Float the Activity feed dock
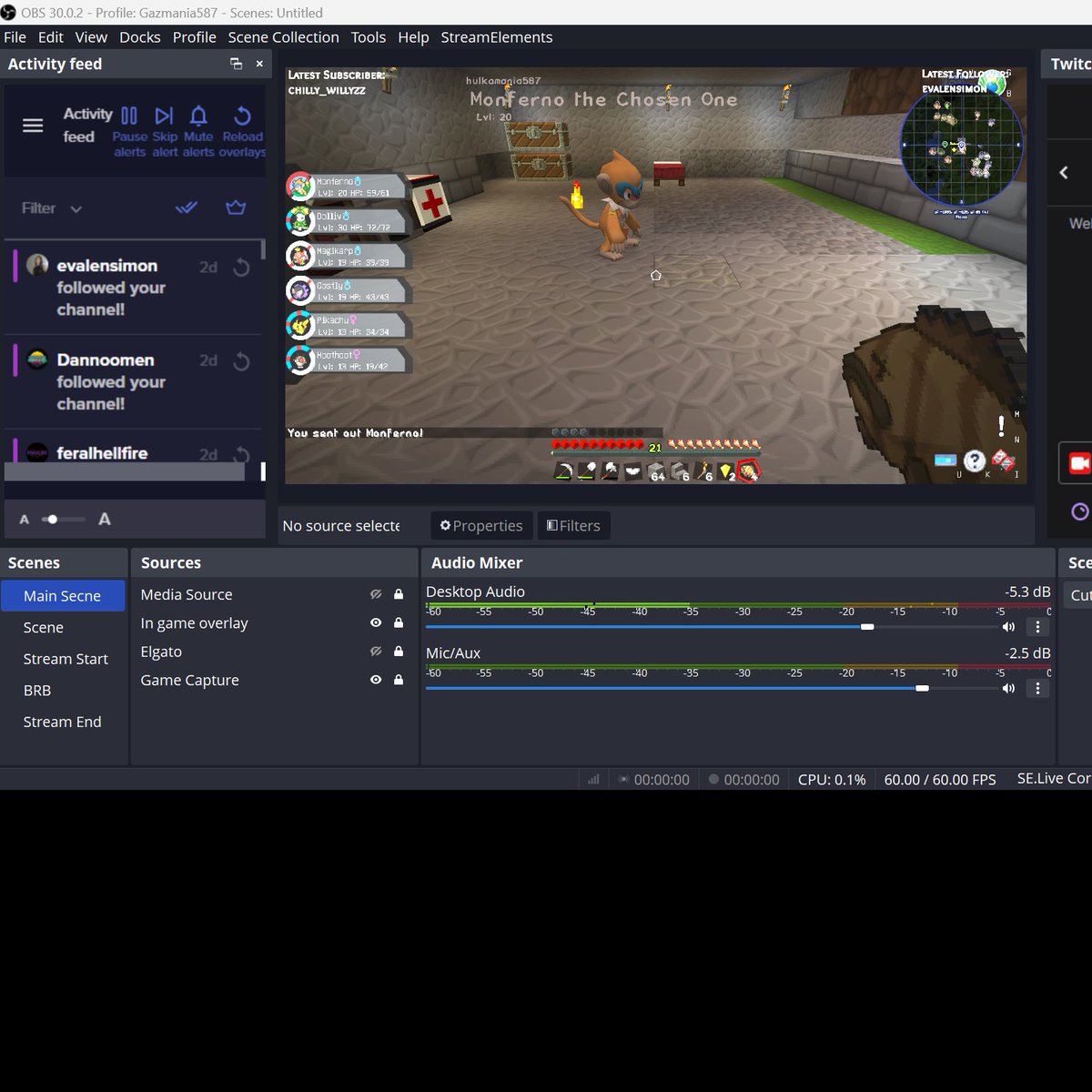The width and height of the screenshot is (1092, 1092). (236, 64)
